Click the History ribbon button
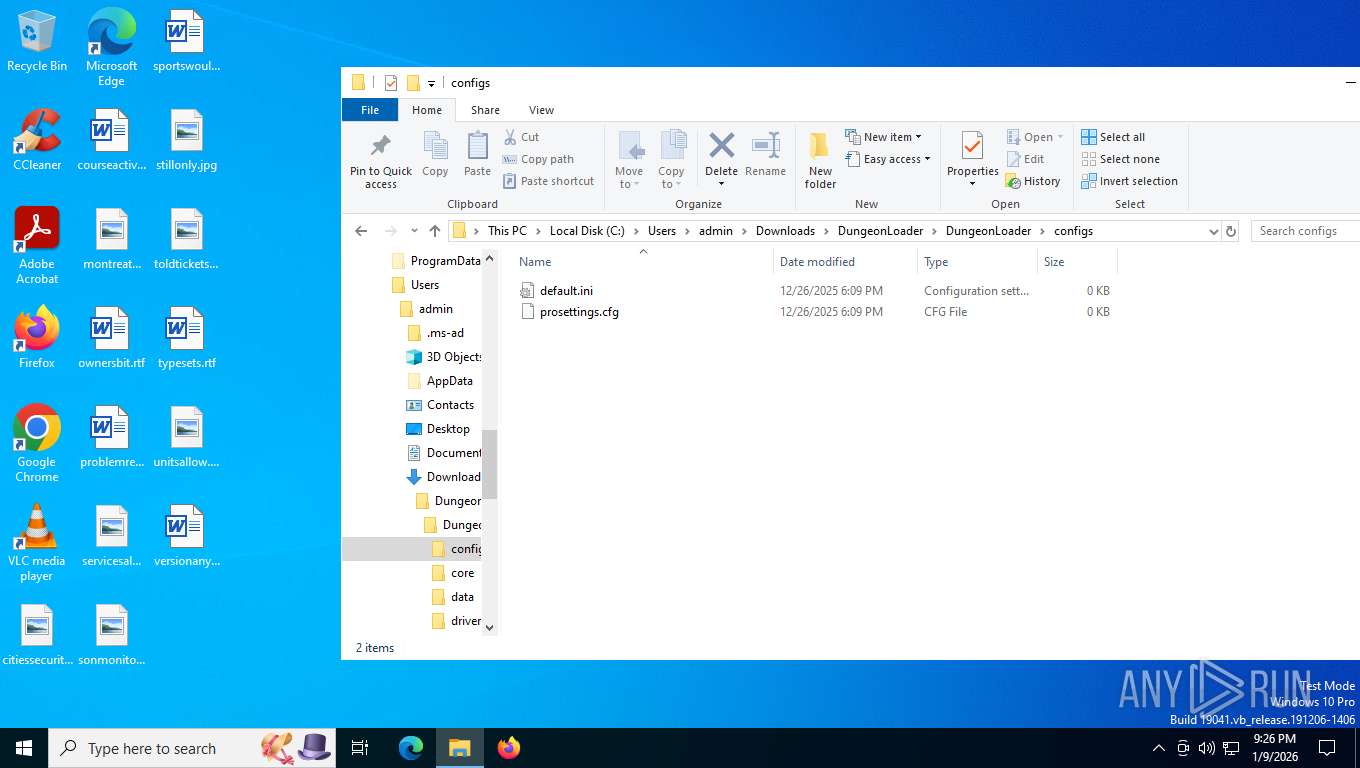This screenshot has width=1360, height=768. point(1033,181)
